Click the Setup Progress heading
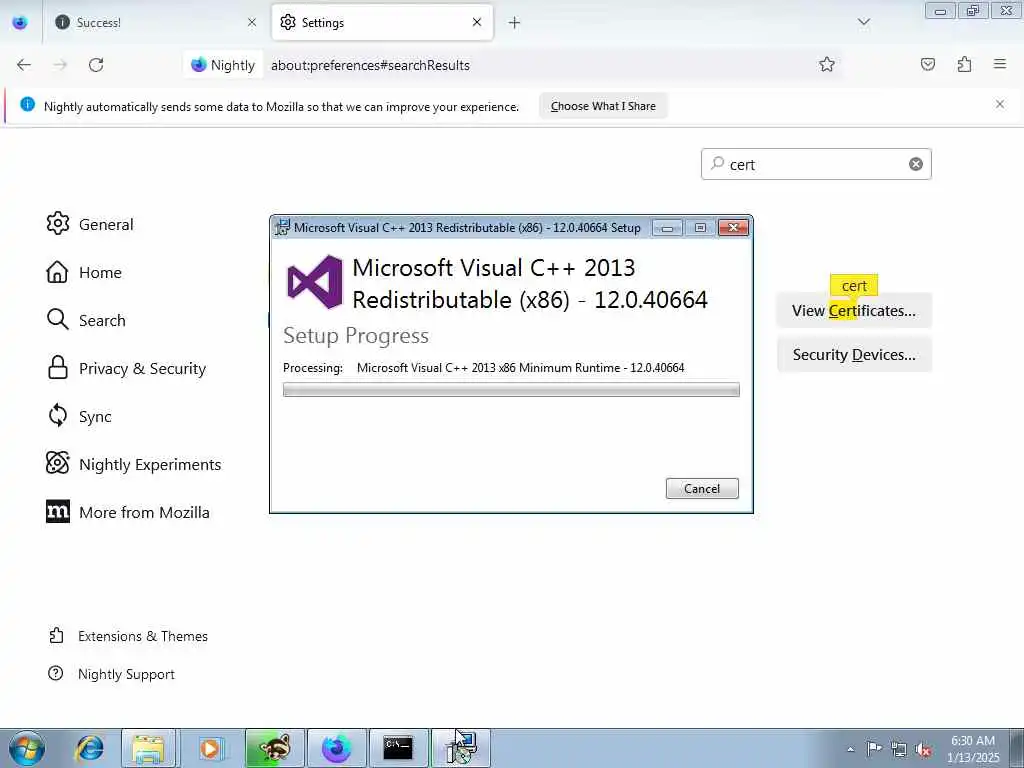This screenshot has width=1024, height=768. (356, 336)
